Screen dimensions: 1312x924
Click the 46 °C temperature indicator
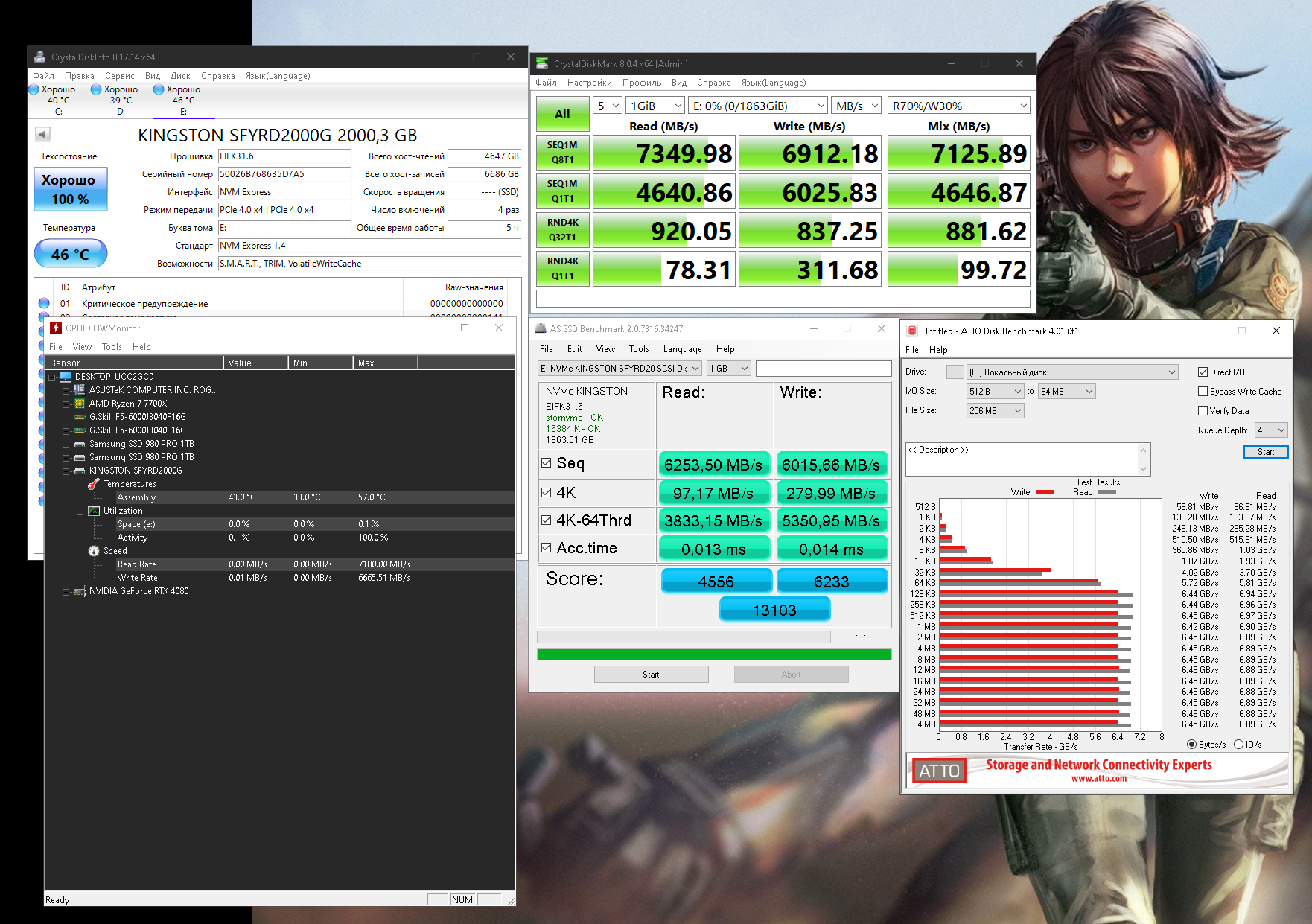[x=71, y=254]
